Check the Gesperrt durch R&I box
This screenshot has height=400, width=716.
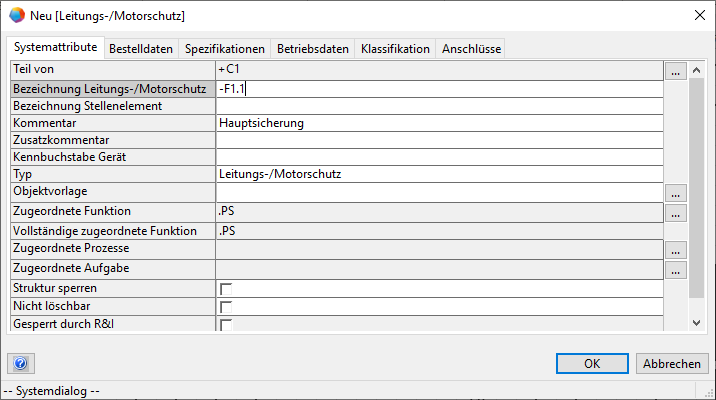(x=226, y=324)
